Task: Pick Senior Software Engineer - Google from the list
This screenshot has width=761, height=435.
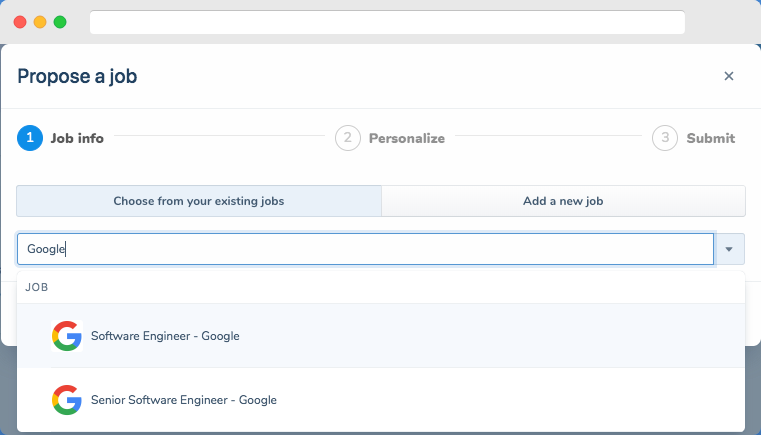Action: click(381, 400)
